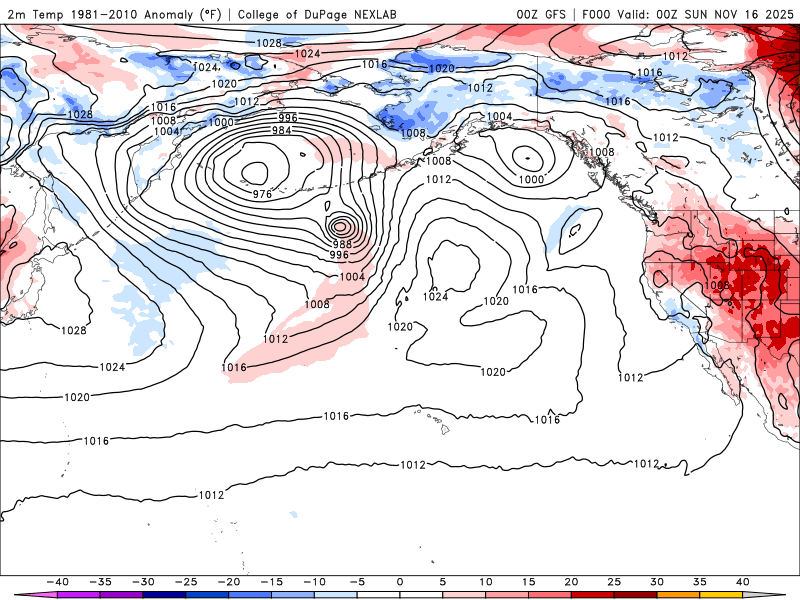Click the '00Z GFS' model label

point(541,15)
